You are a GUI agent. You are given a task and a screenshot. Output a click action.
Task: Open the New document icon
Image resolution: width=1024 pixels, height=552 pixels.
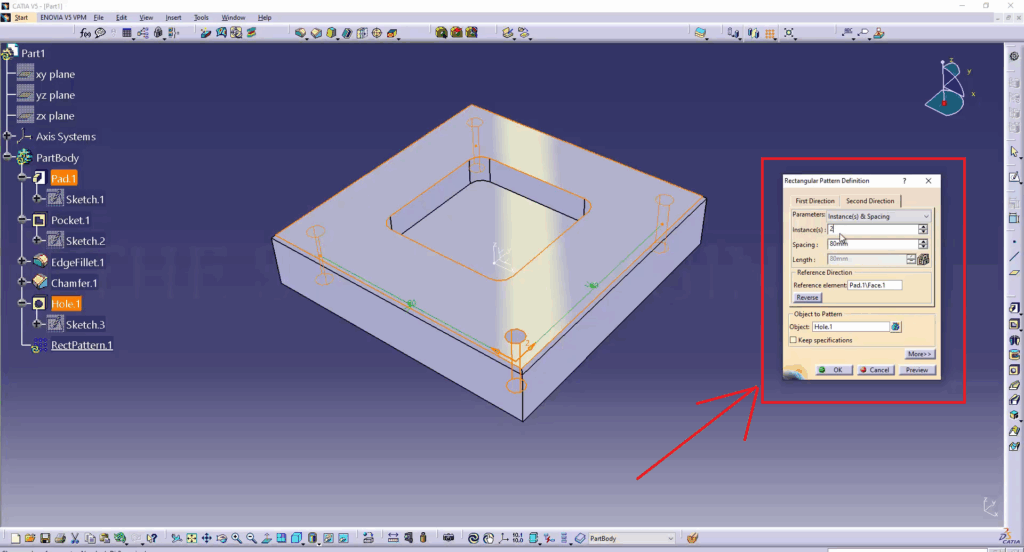pos(13,538)
